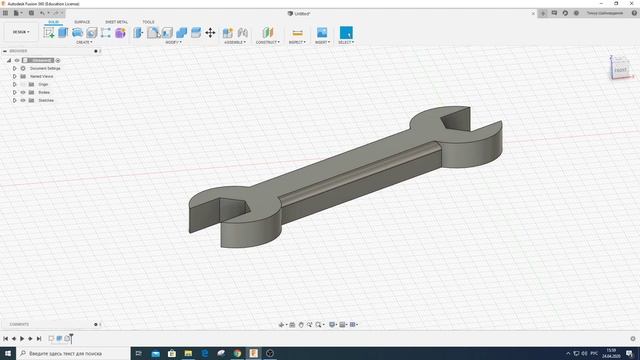This screenshot has width=640, height=360.
Task: Select the Create Sketch tool
Action: click(49, 33)
